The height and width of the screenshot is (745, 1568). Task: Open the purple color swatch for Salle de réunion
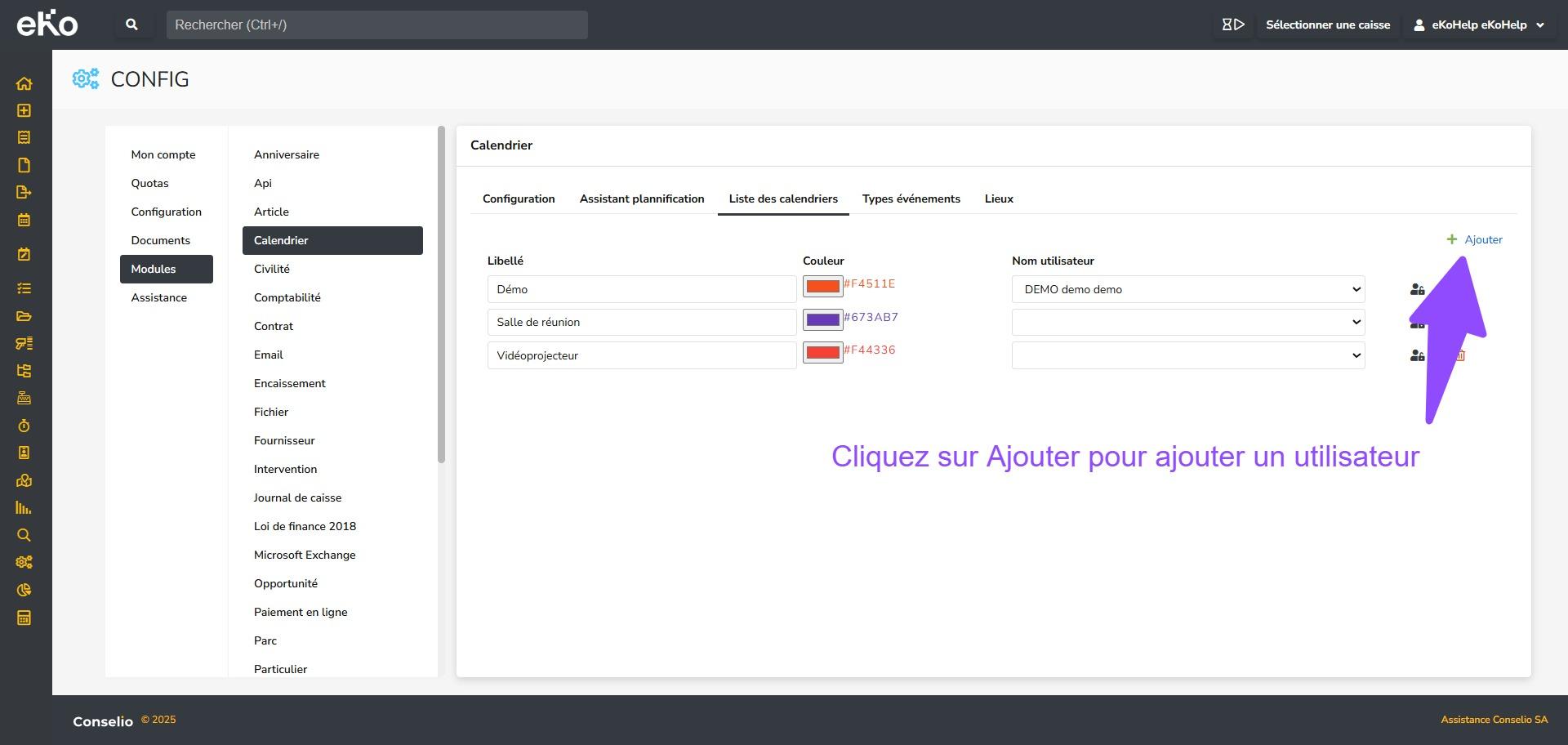tap(822, 319)
